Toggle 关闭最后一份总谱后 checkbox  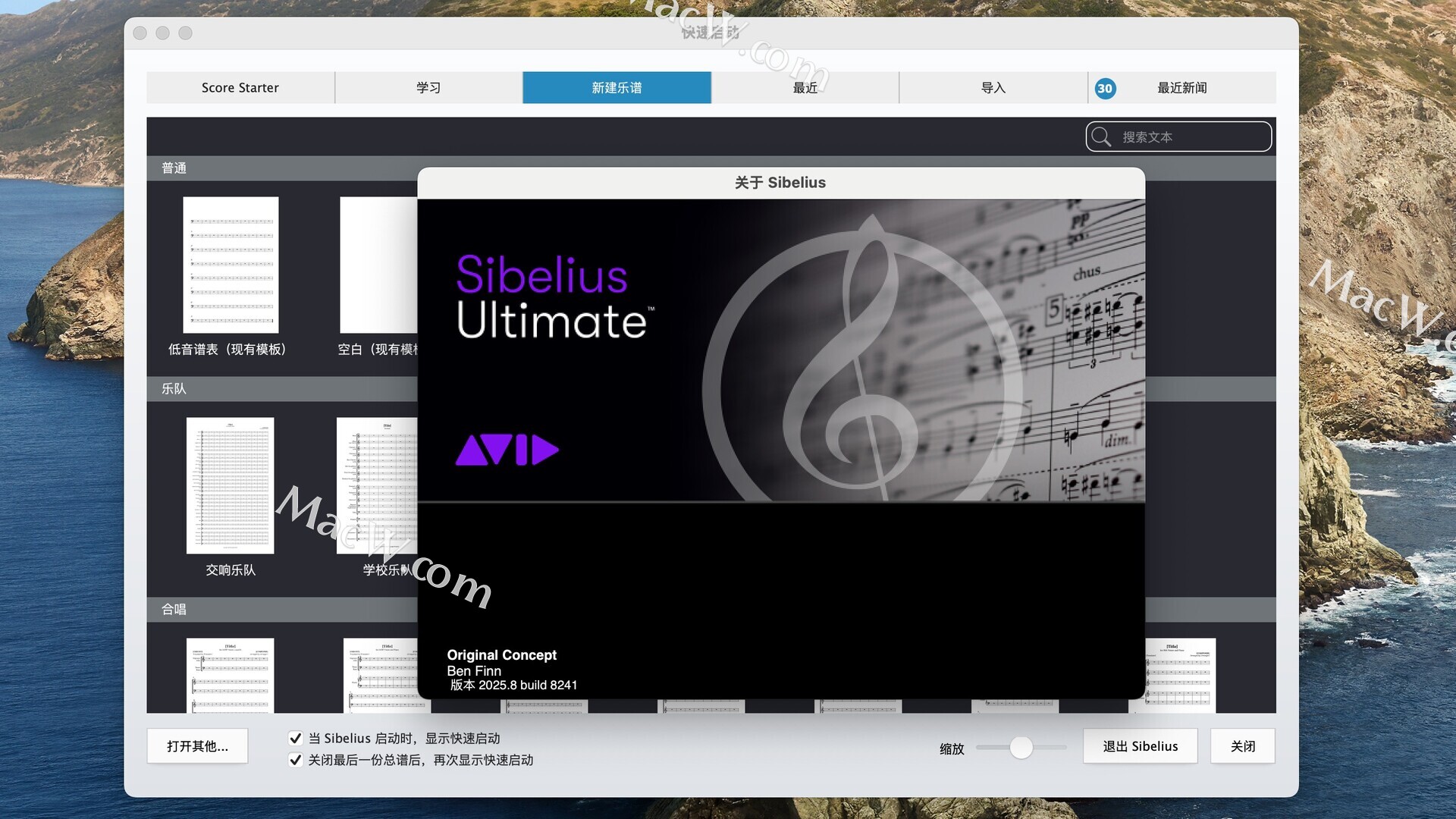(x=296, y=759)
